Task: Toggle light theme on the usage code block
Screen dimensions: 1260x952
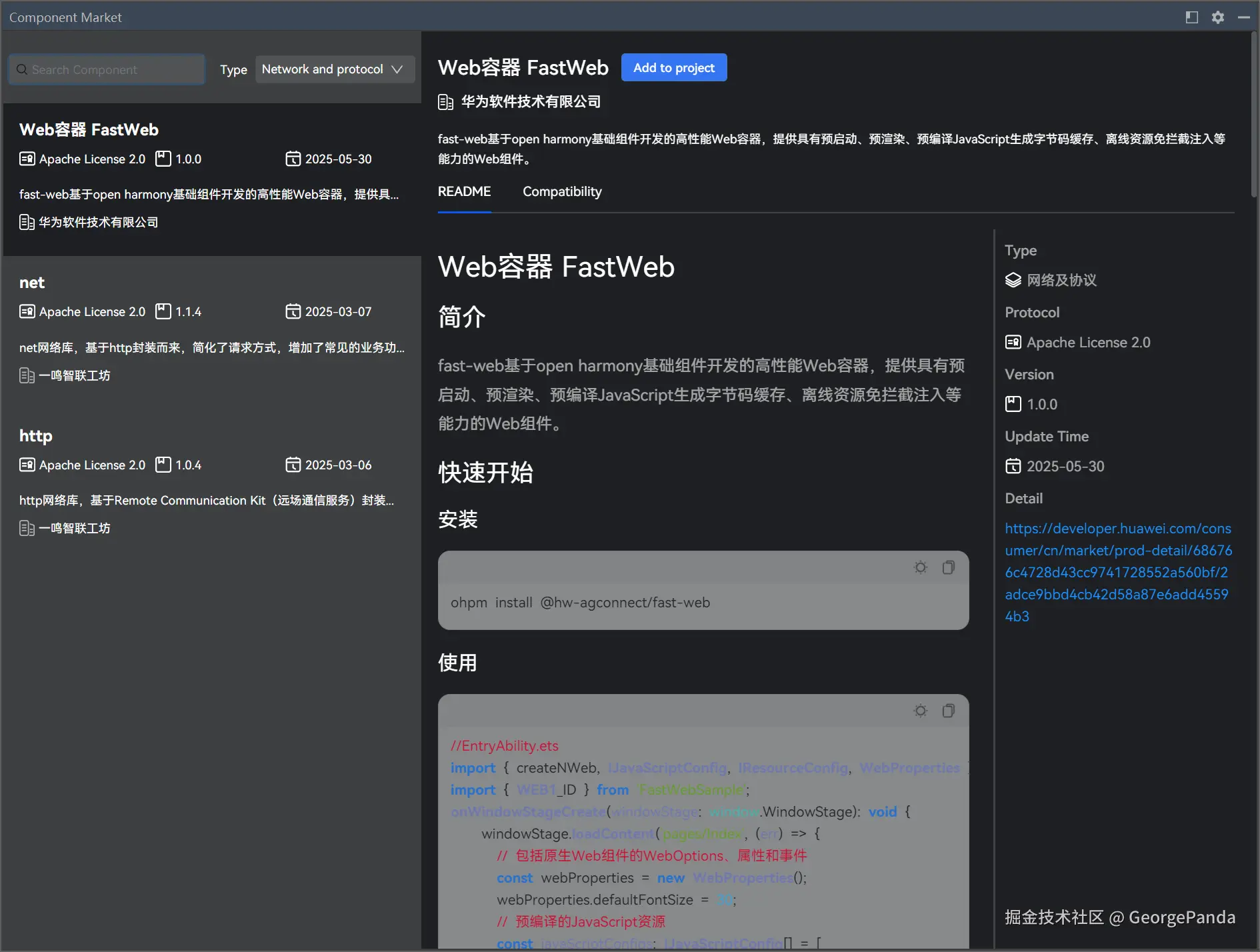Action: pos(920,710)
